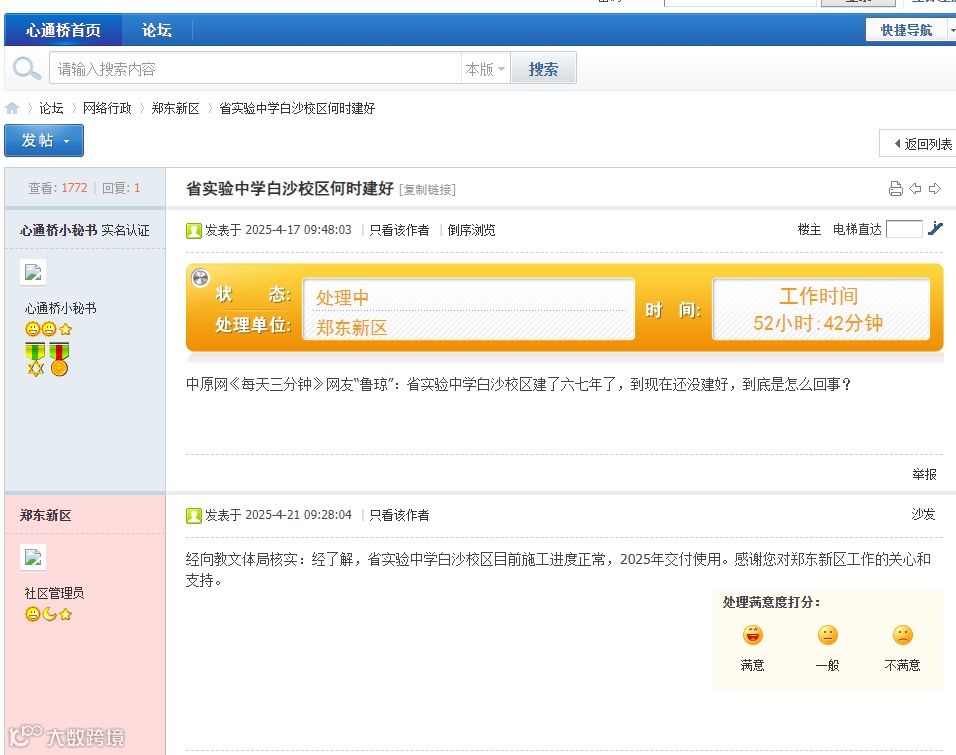956x755 pixels.
Task: Open 论坛 breadcrumb link
Action: pyautogui.click(x=51, y=109)
